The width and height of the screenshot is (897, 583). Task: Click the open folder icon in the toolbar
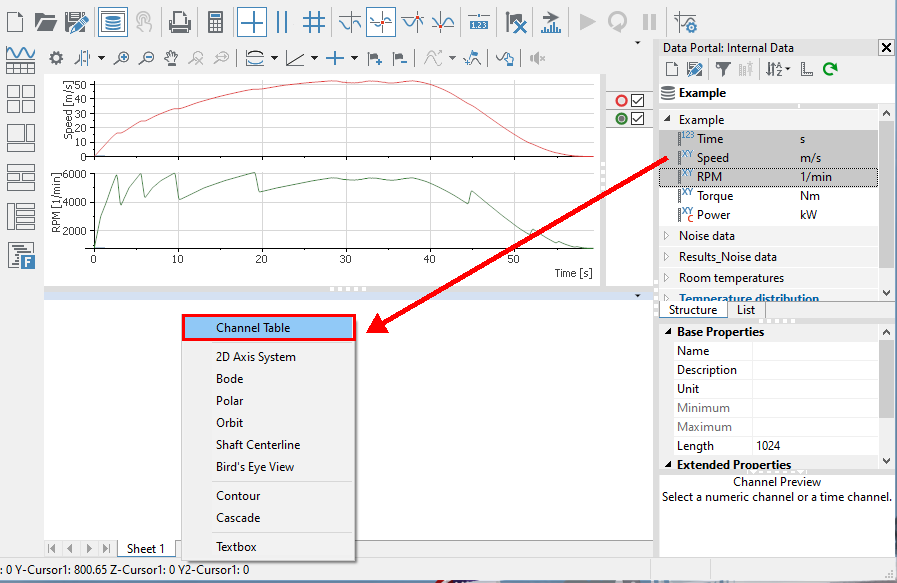click(x=45, y=20)
